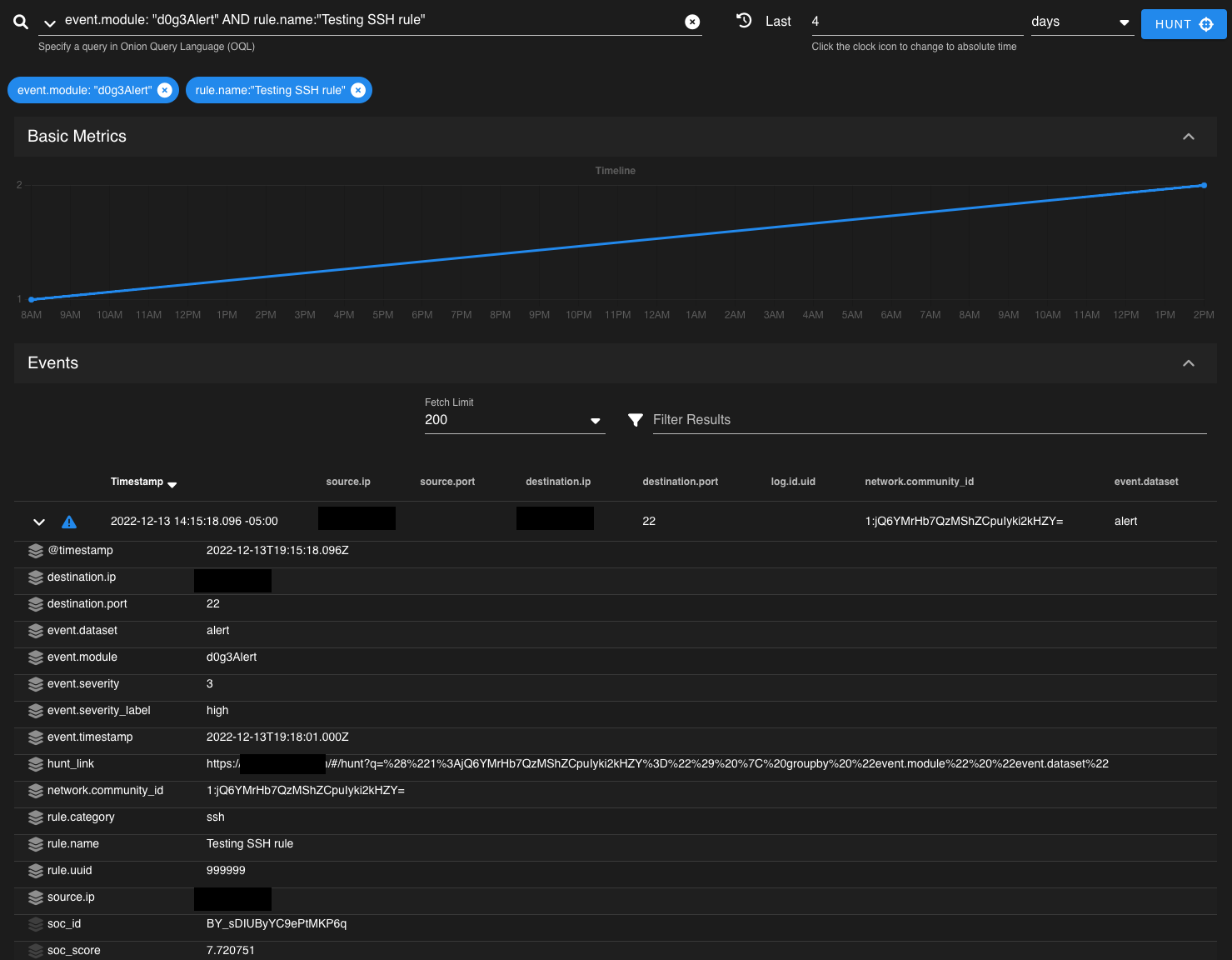Viewport: 1232px width, 960px height.
Task: Open the days time unit dropdown
Action: pyautogui.click(x=1081, y=22)
